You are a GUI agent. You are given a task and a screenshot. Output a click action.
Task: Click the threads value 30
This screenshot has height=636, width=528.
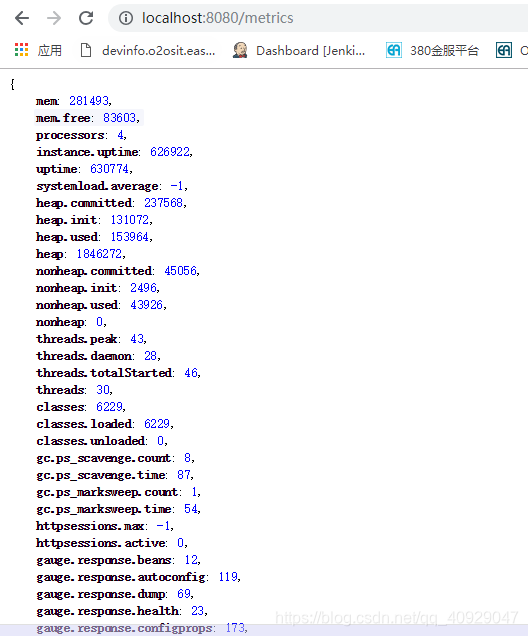coord(103,390)
